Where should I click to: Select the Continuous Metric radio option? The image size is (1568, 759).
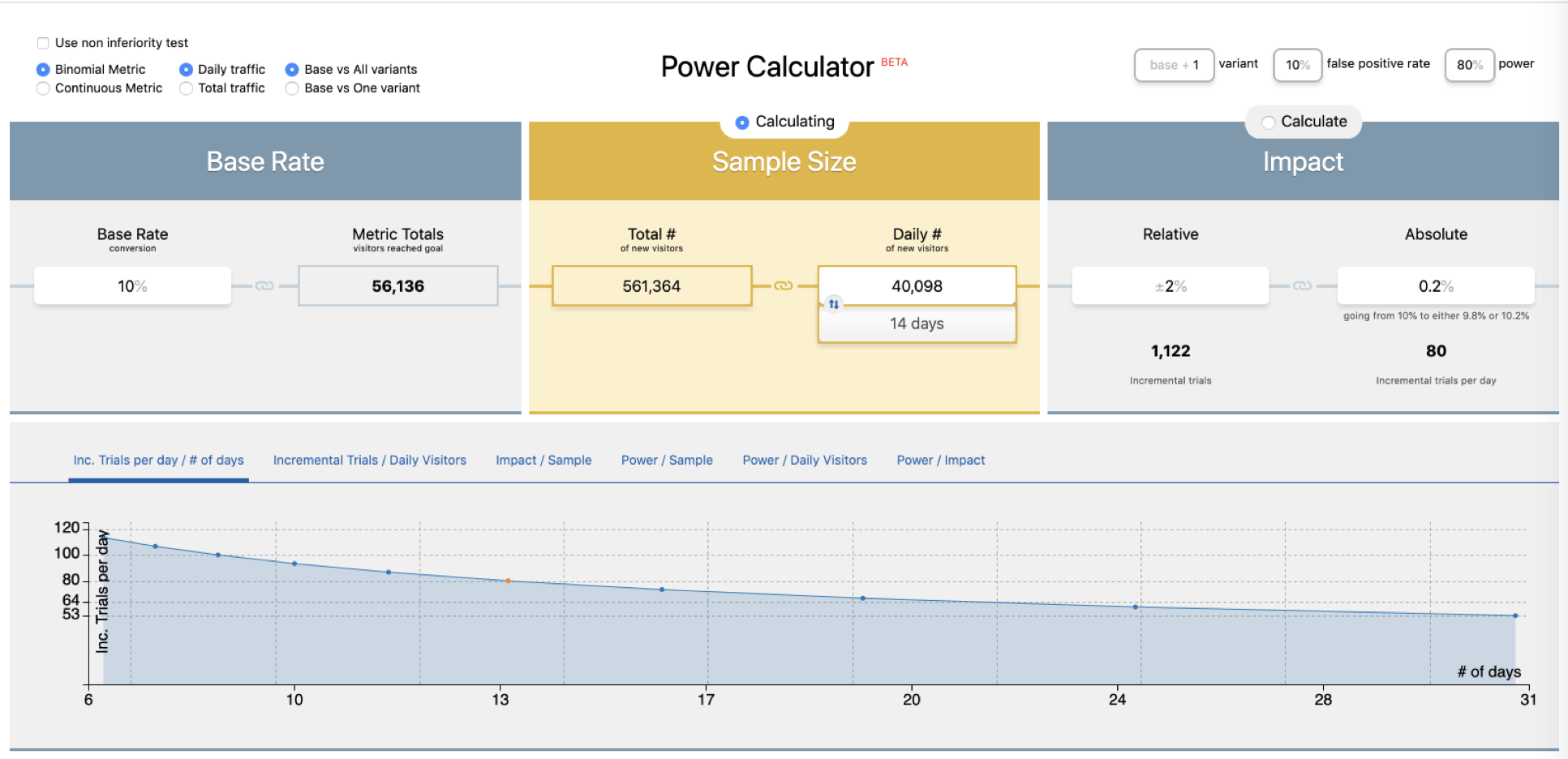[43, 88]
